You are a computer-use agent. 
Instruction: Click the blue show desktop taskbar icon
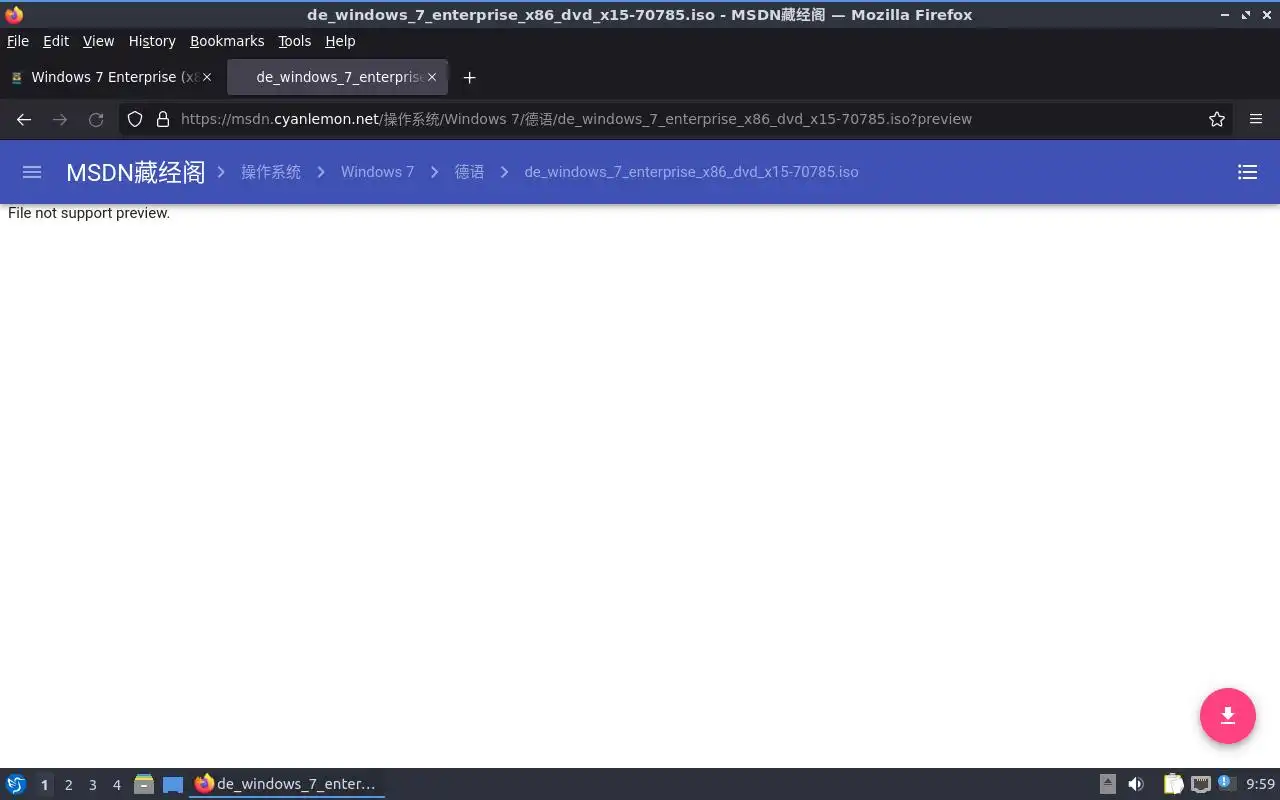point(173,785)
